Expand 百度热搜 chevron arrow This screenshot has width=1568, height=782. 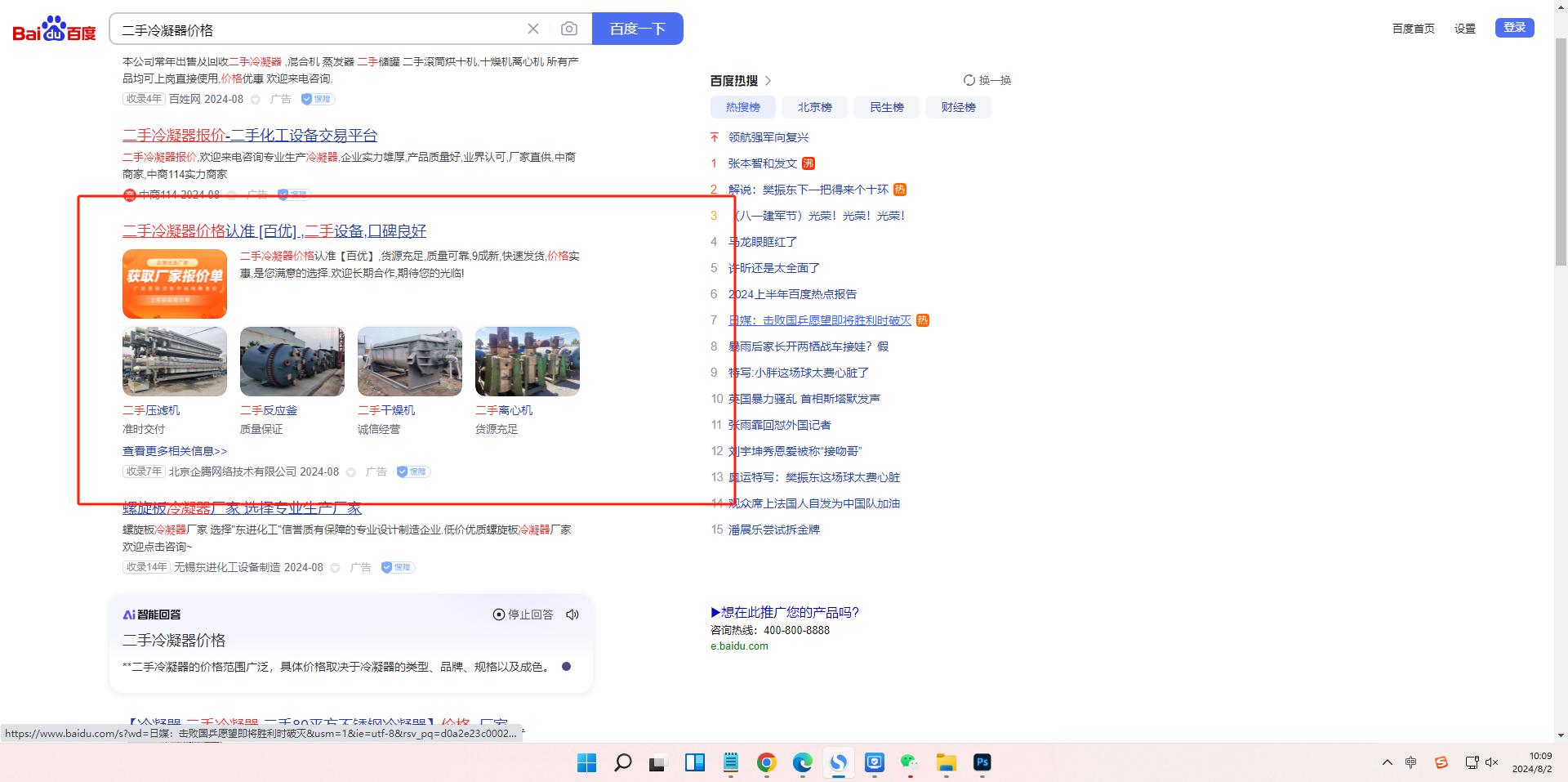click(768, 81)
